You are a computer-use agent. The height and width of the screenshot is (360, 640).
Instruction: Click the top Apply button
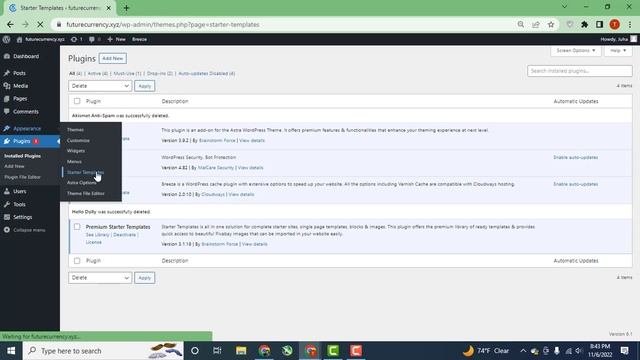[x=144, y=86]
